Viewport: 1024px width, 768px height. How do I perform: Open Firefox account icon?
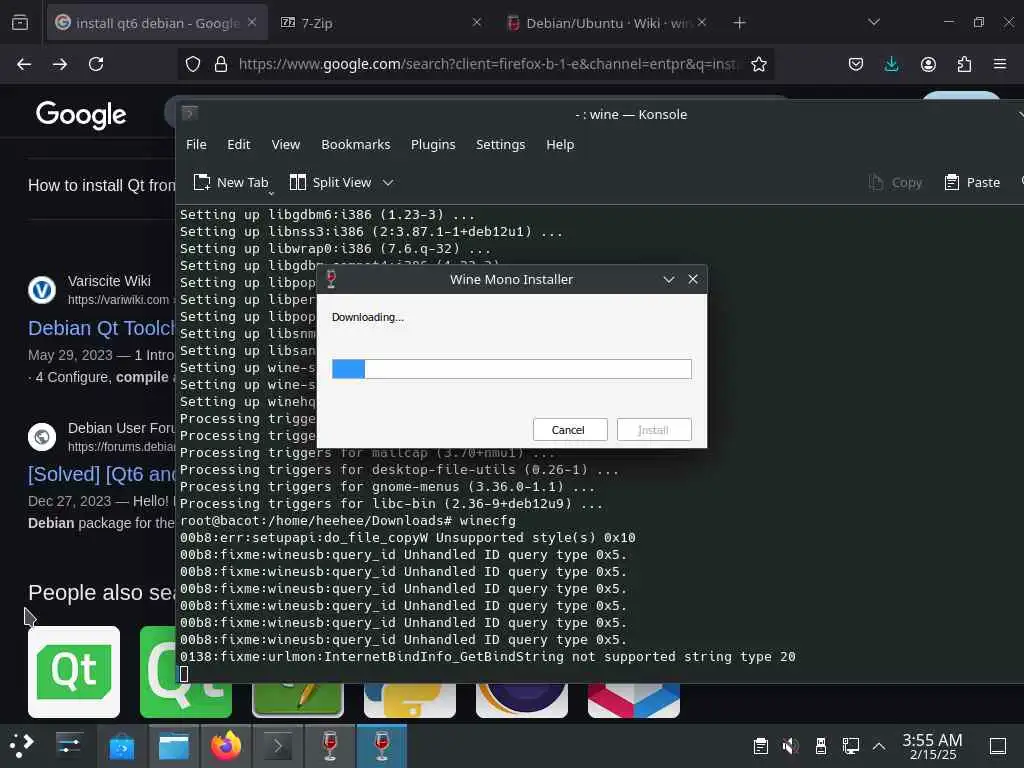(x=928, y=64)
